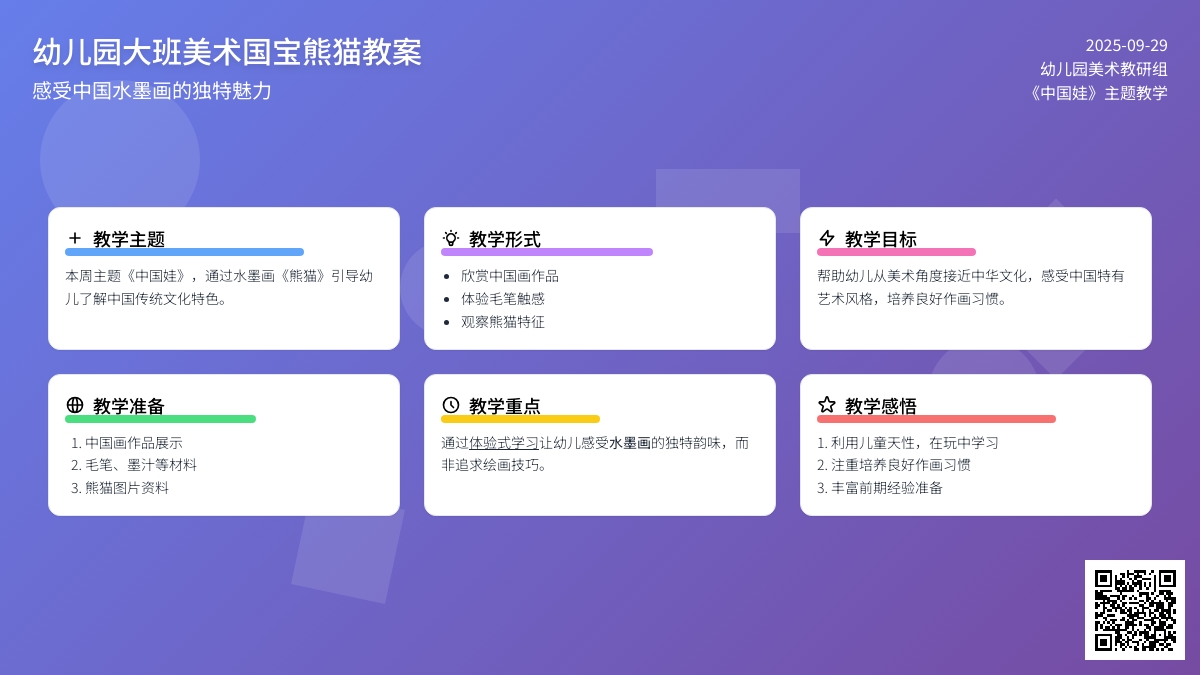The height and width of the screenshot is (675, 1200).
Task: Click the lightbulb icon beside 教学形式
Action: 451,238
